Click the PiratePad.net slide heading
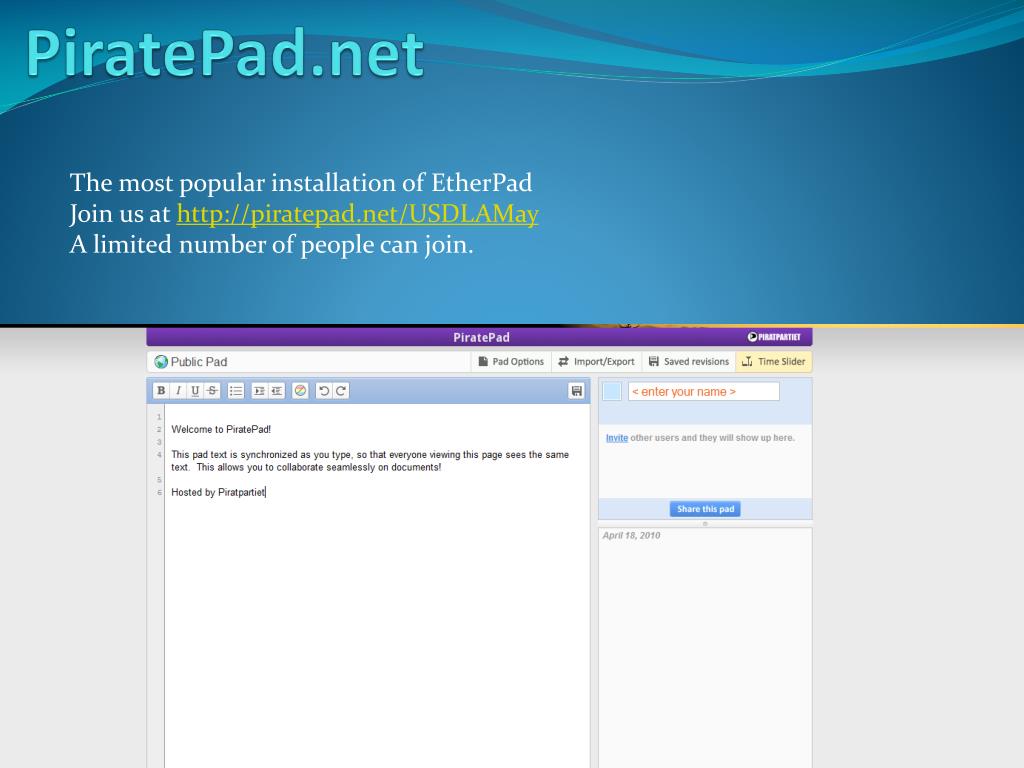The image size is (1024, 768). 225,53
